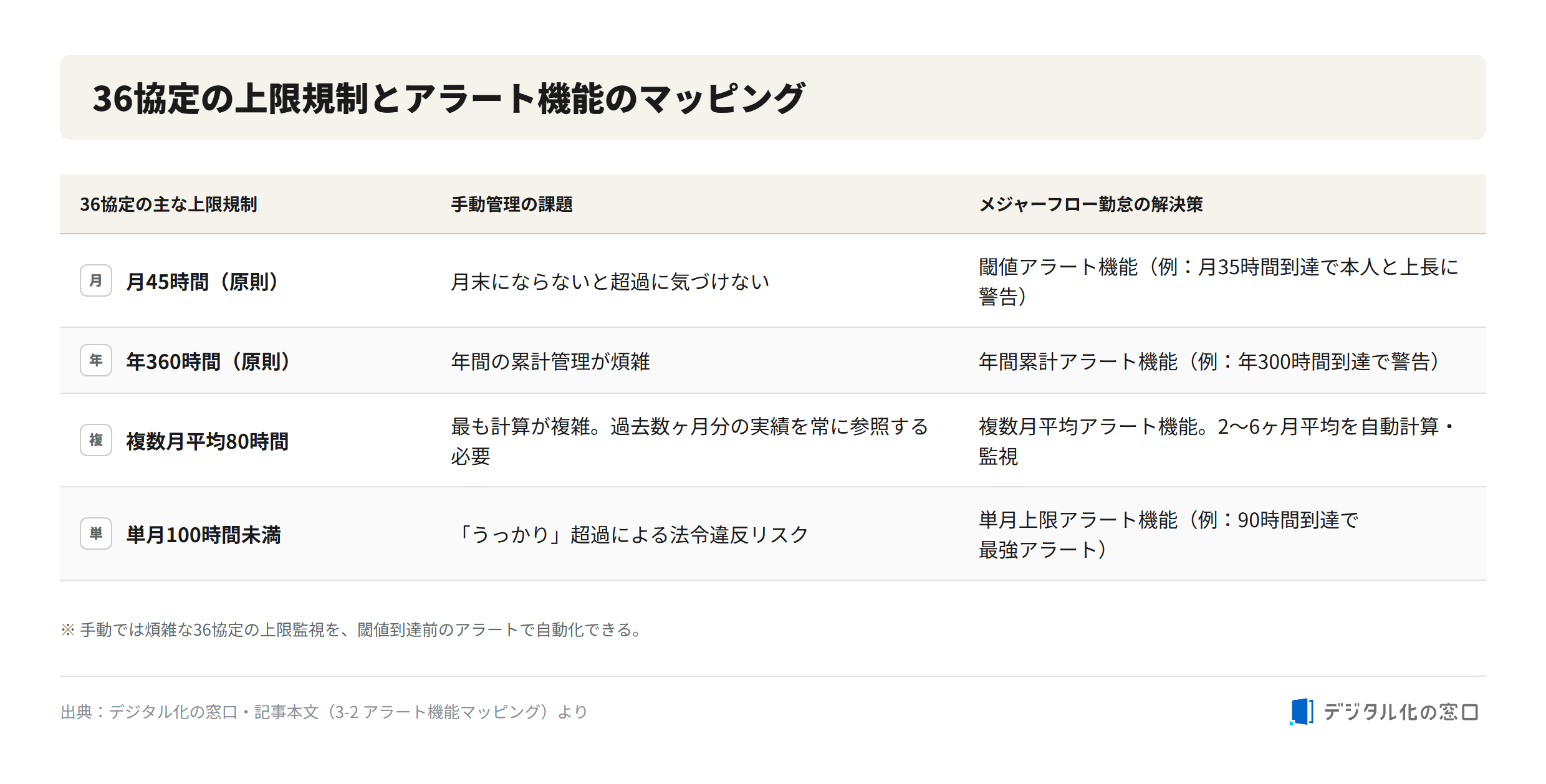
Task: Click the title 36協定の上限規制とアラート機能のマッピング
Action: tap(449, 98)
